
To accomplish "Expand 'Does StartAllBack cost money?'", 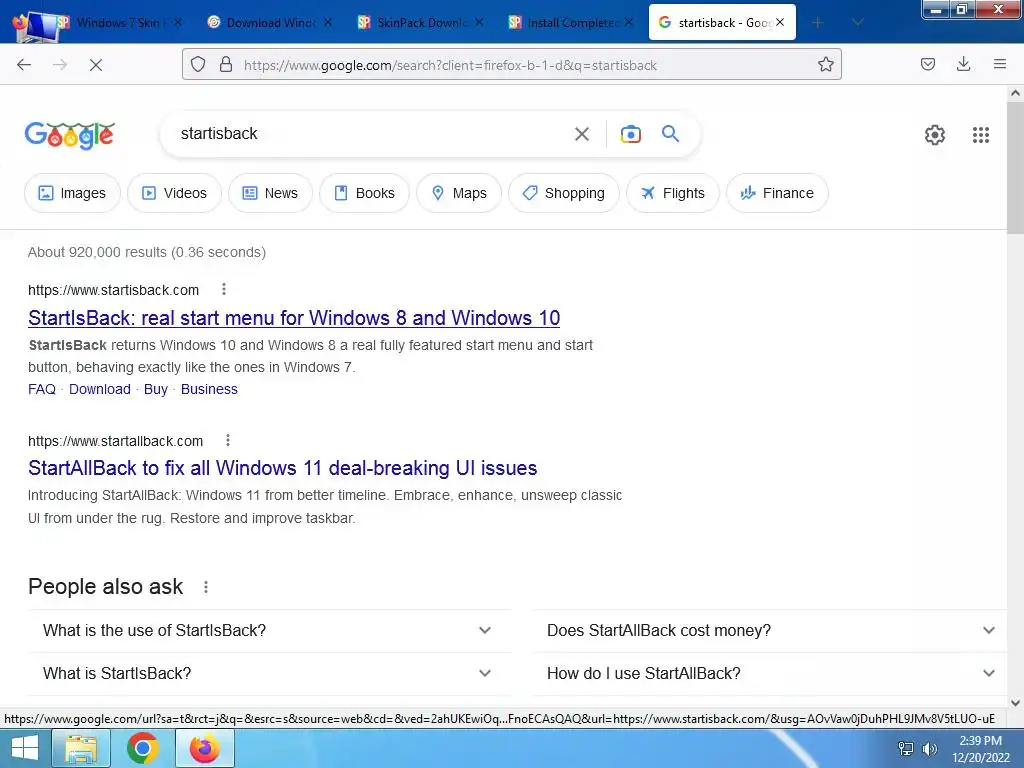I will coord(769,630).
